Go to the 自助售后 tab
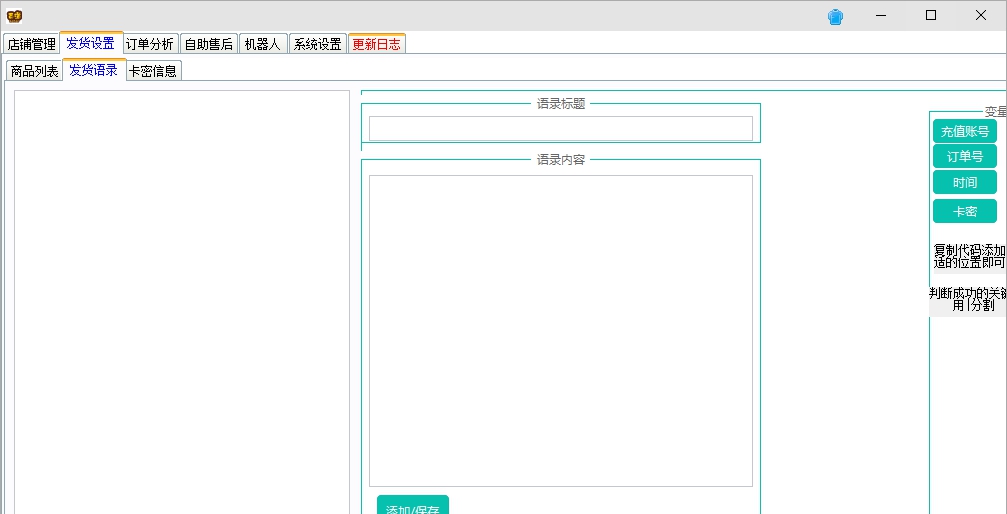 208,44
